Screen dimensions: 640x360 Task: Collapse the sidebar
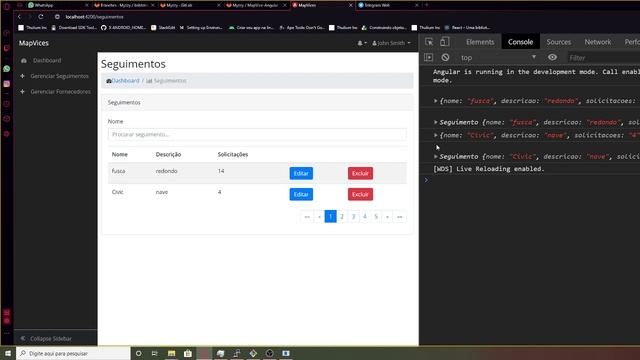(x=51, y=338)
